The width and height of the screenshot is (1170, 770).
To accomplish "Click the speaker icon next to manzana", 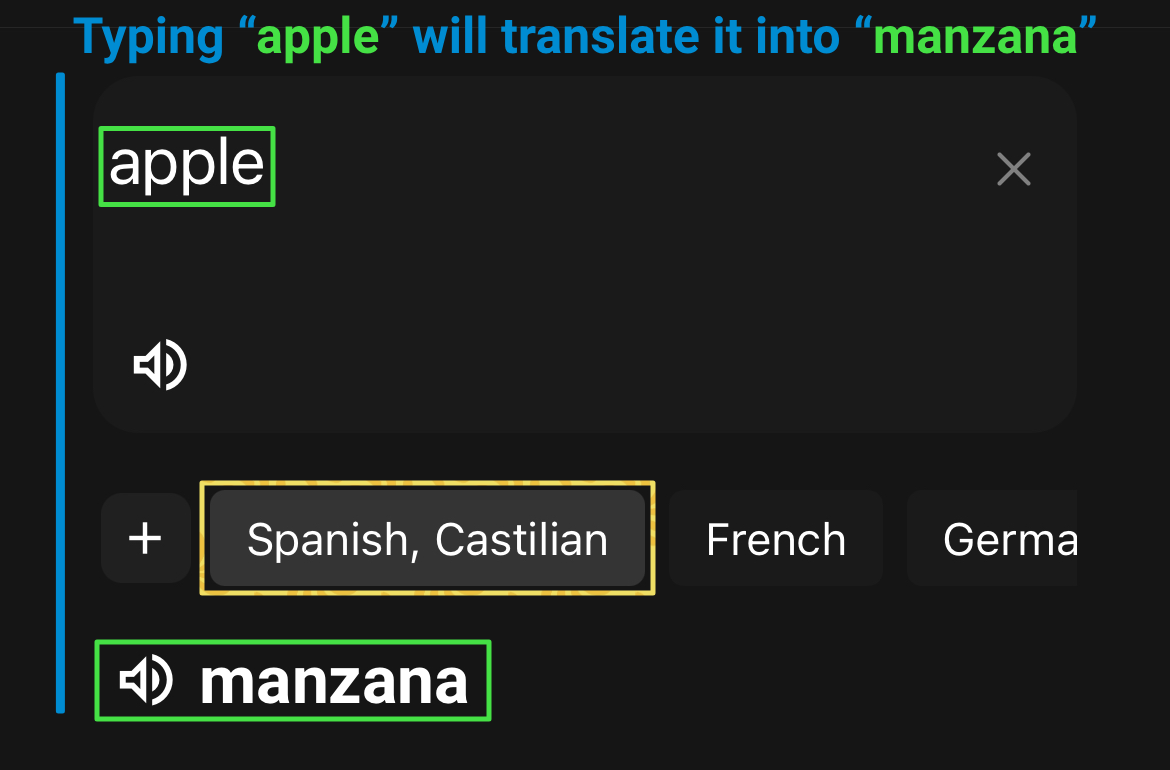I will click(x=146, y=679).
